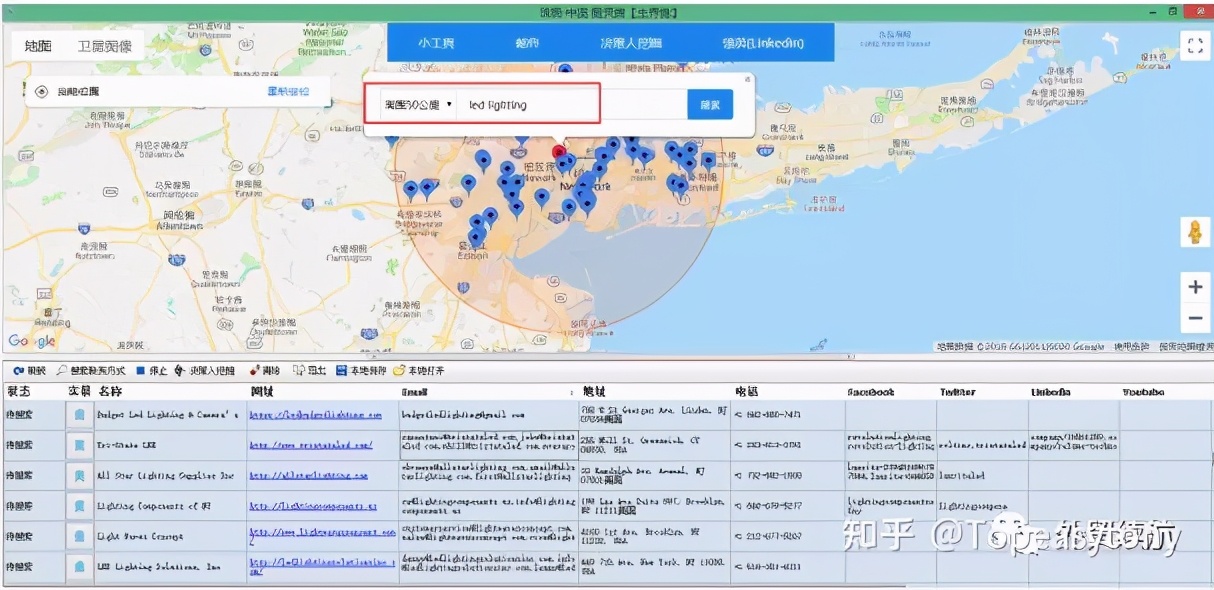Select the Street View Pegman icon
Screen dimensions: 1214x590
point(1196,232)
